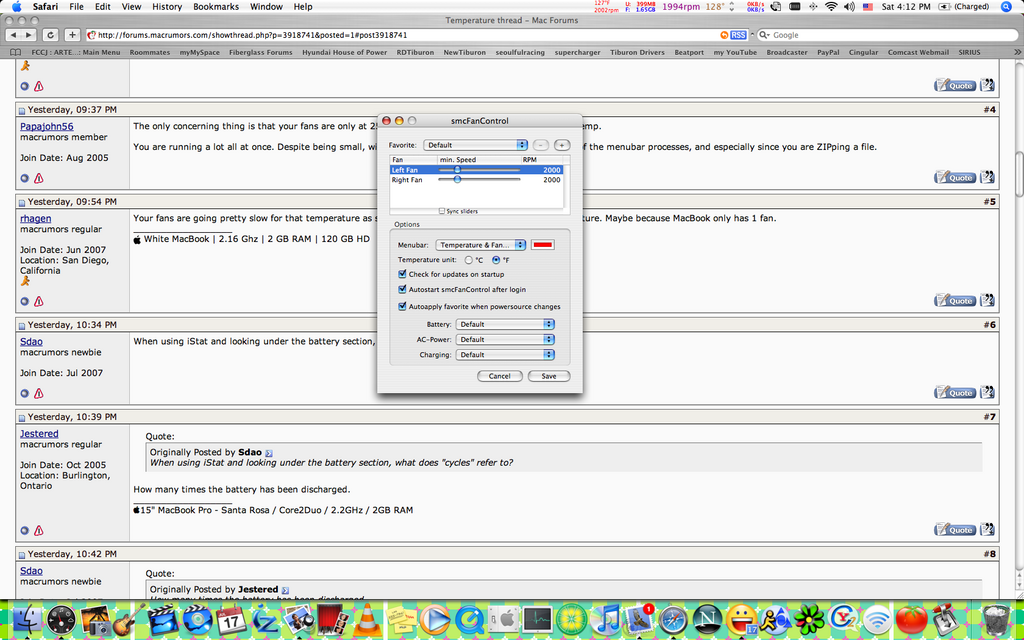Launch Dashboard from the Dock
This screenshot has height=640, width=1024.
(62, 619)
